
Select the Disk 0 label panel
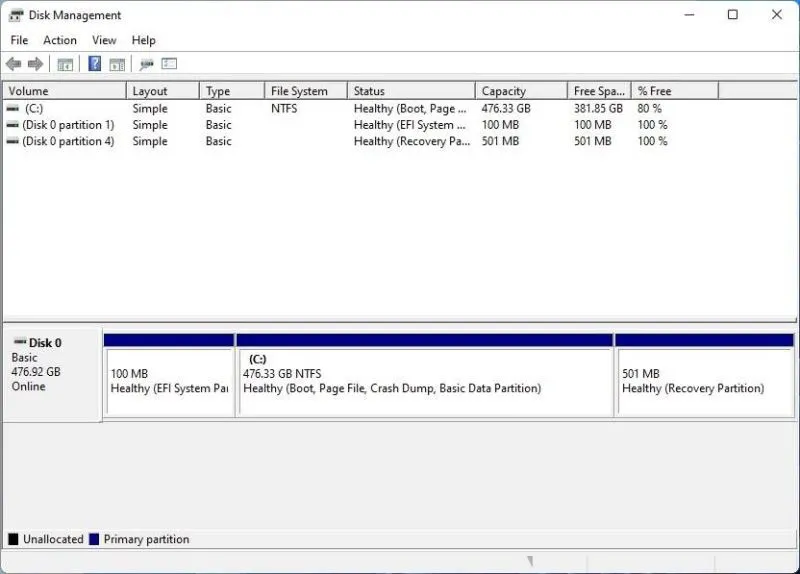click(x=52, y=376)
